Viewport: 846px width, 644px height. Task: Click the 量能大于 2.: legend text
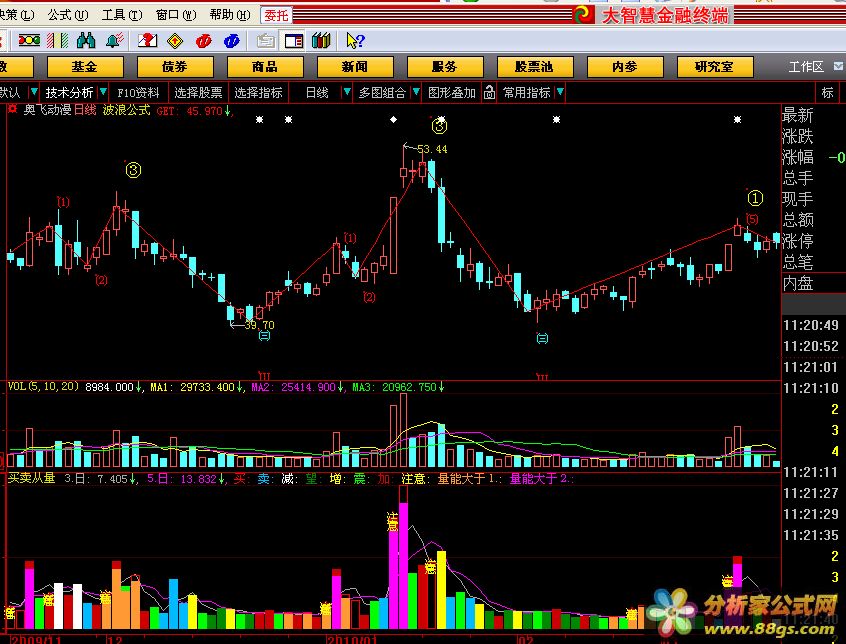pos(541,478)
